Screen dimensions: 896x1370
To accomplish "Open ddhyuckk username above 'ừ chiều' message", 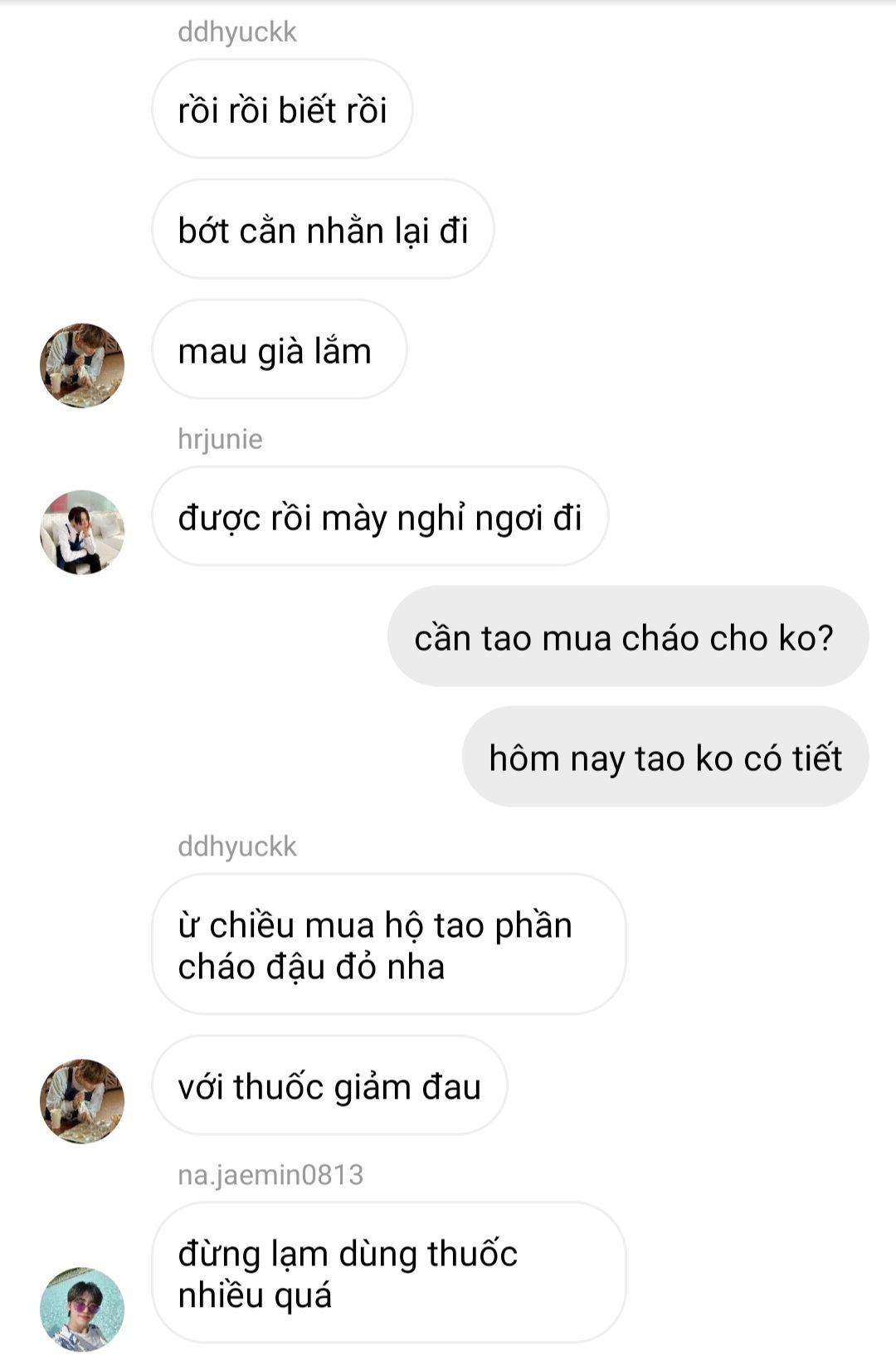I will click(x=237, y=846).
